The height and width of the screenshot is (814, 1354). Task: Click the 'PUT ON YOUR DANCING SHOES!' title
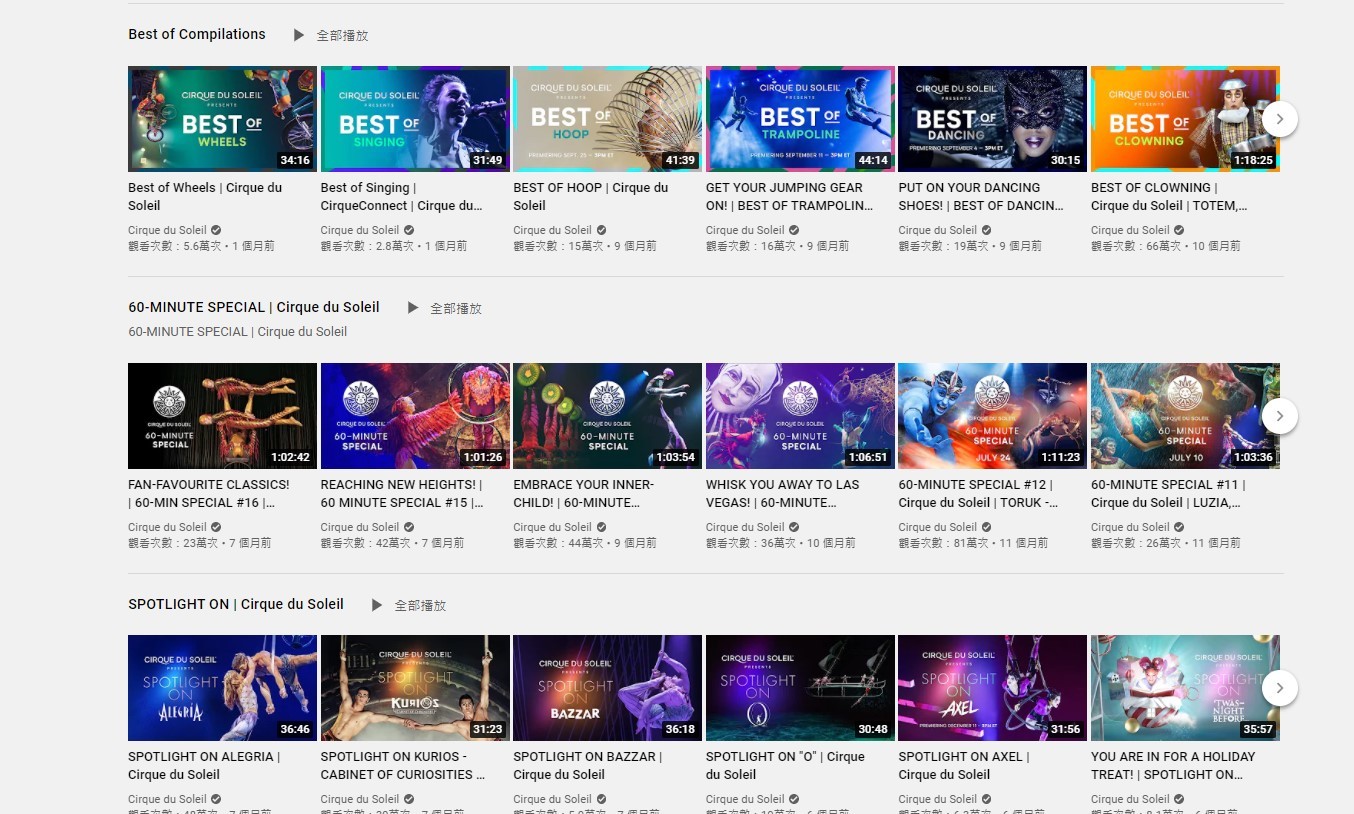(x=981, y=196)
